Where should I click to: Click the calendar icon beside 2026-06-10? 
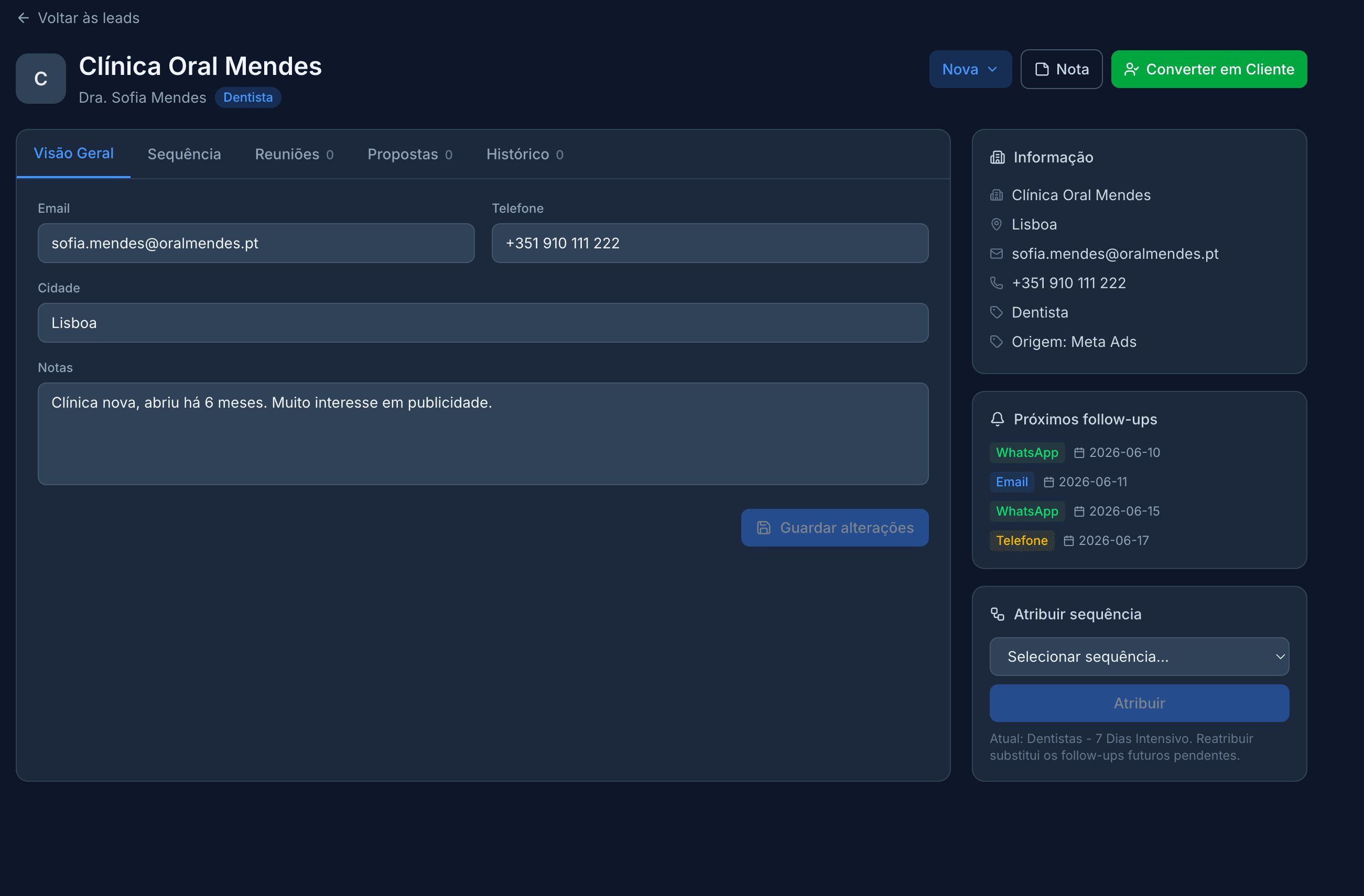tap(1079, 453)
